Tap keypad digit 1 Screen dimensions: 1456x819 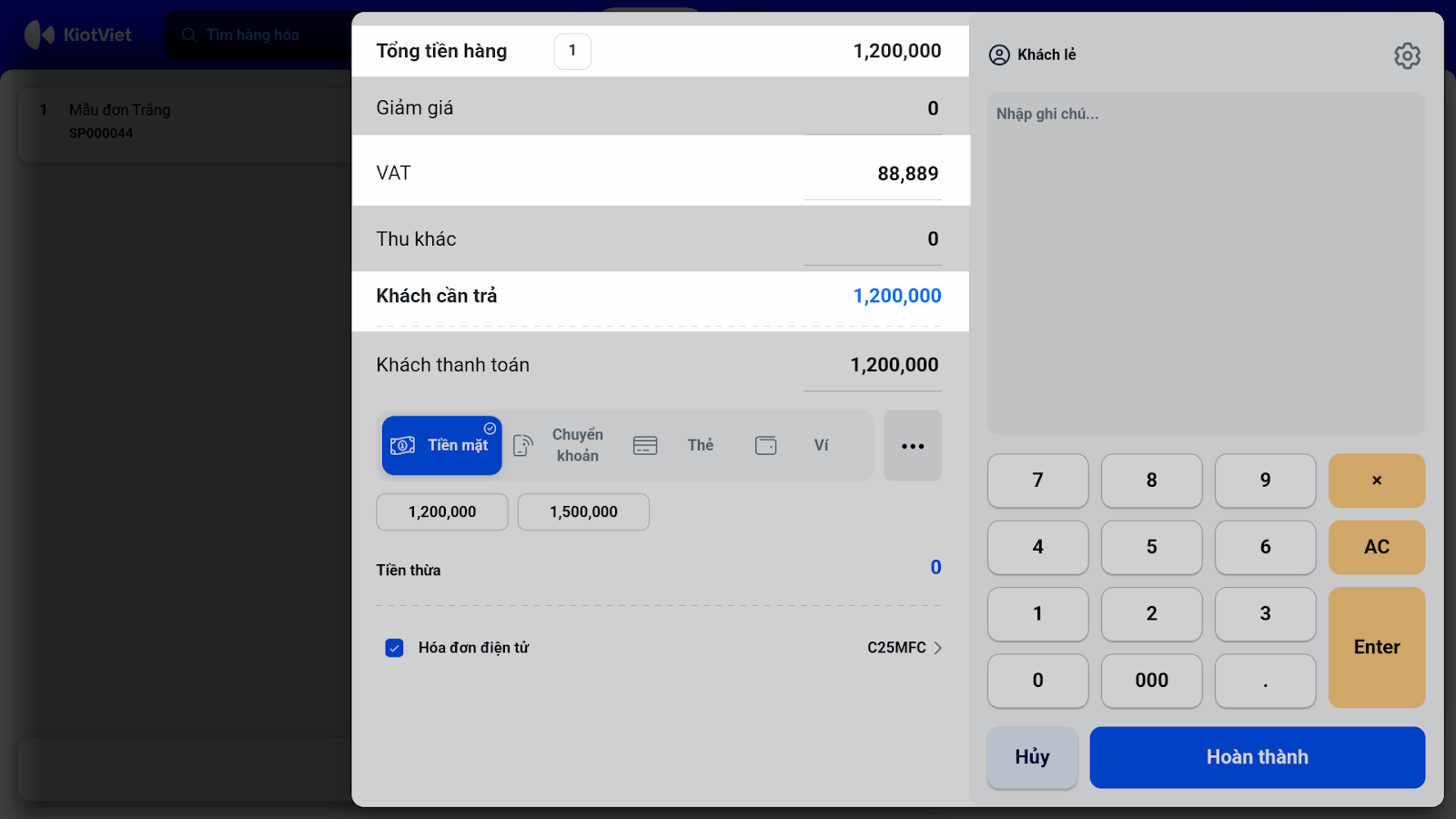tap(1038, 614)
